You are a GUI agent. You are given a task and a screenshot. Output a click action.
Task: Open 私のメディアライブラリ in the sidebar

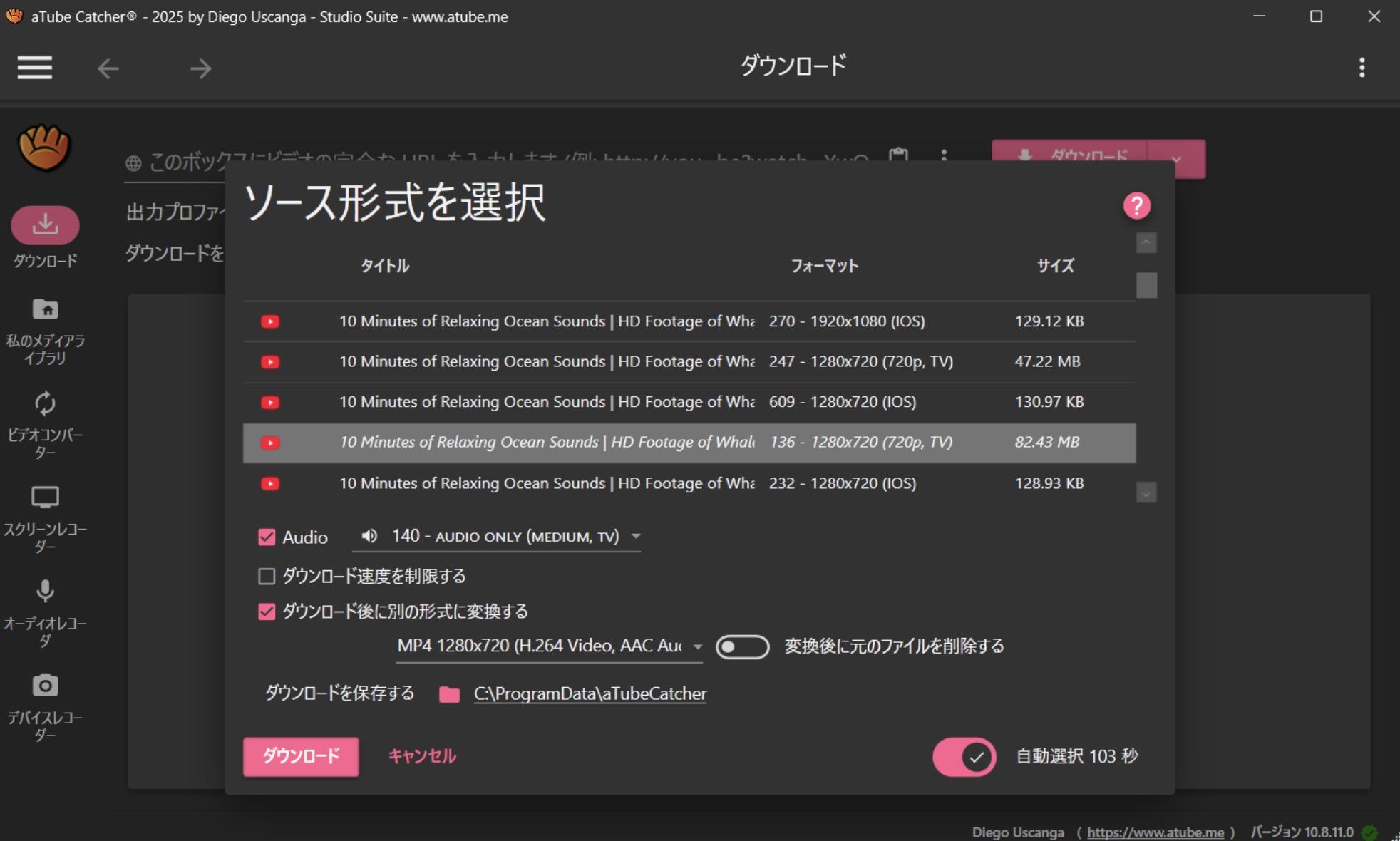point(45,332)
